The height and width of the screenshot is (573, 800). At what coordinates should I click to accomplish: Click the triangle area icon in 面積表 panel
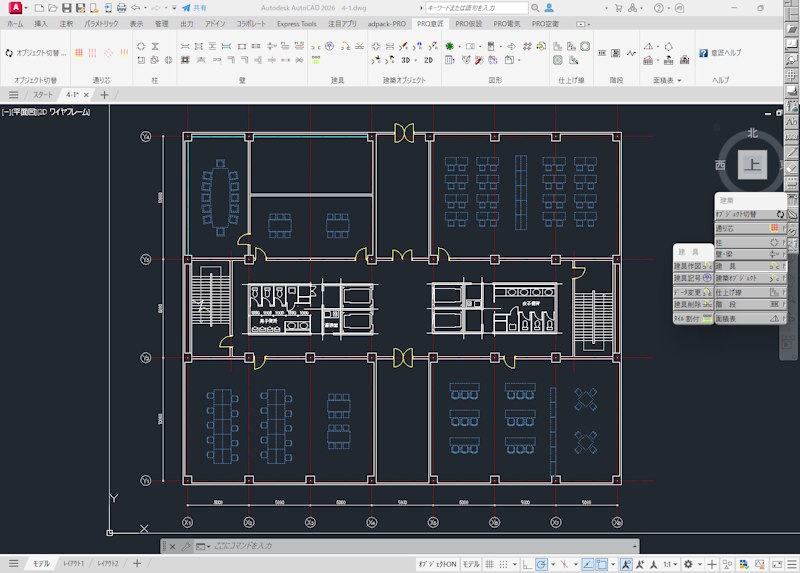(x=648, y=46)
